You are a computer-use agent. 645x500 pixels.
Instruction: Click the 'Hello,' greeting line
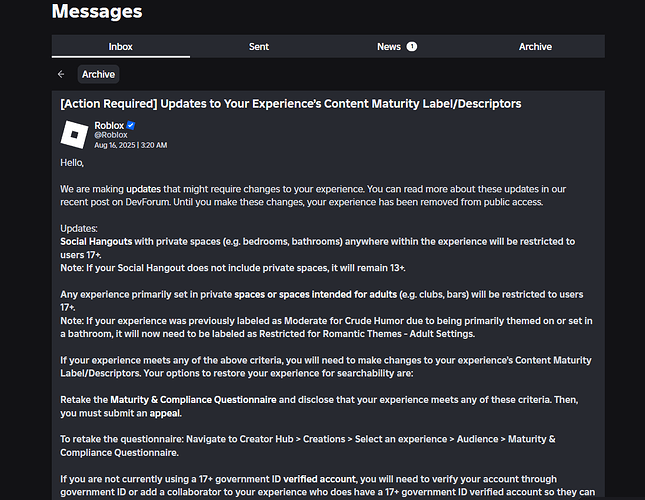click(x=72, y=163)
